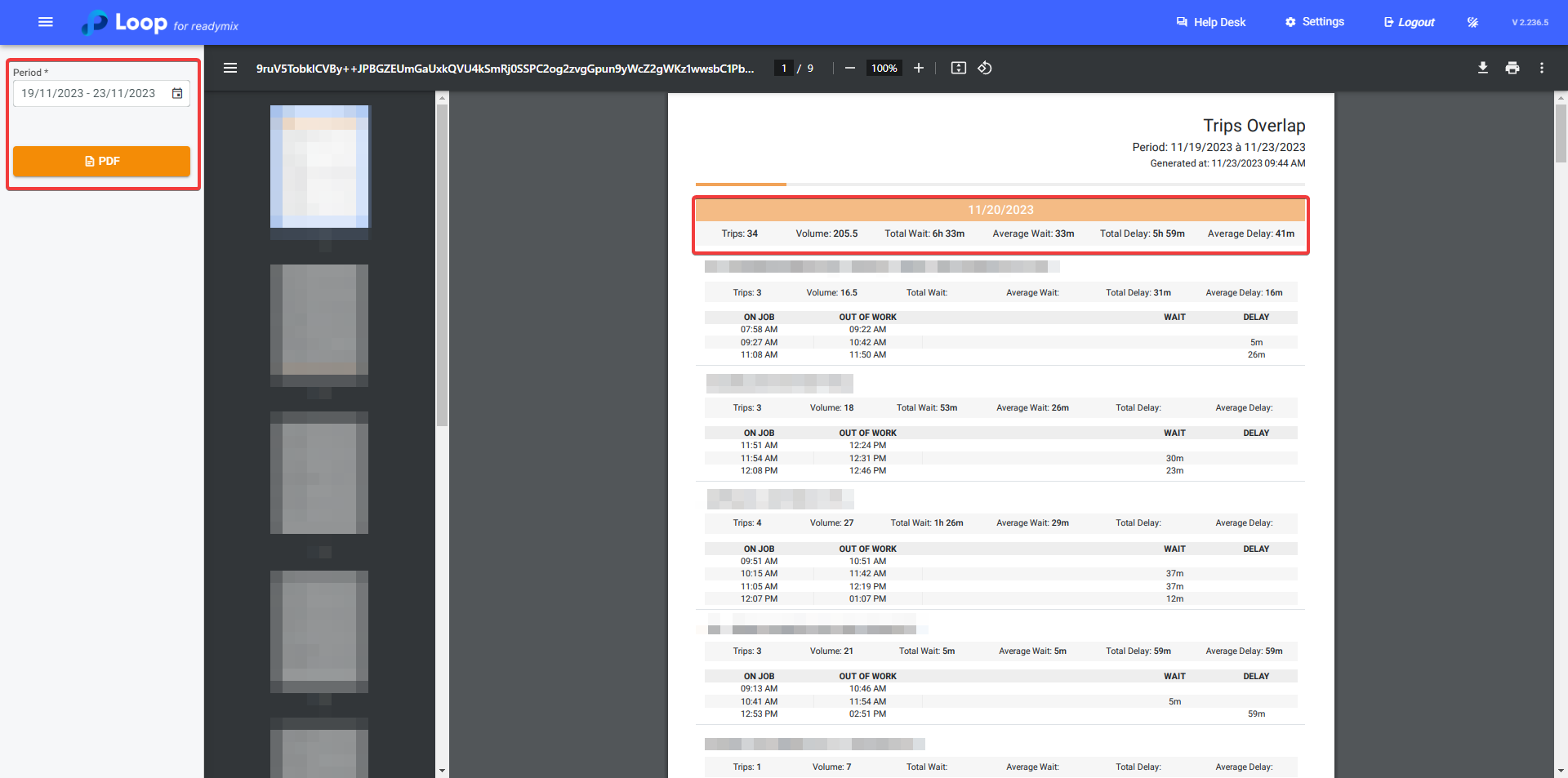Download the Trips Overlap PDF
Image resolution: width=1568 pixels, height=778 pixels.
1482,68
